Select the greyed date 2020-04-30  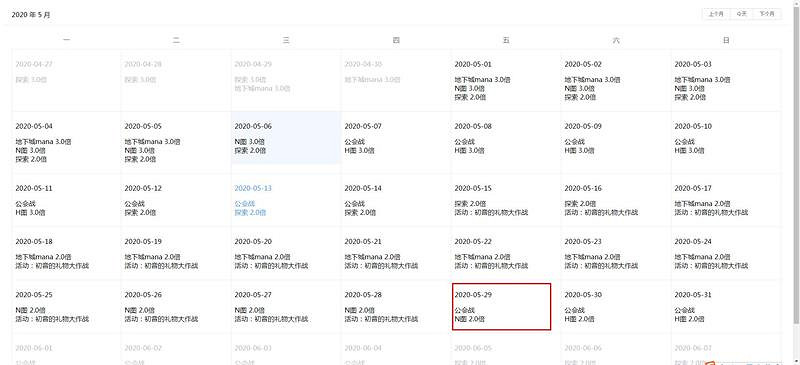363,64
